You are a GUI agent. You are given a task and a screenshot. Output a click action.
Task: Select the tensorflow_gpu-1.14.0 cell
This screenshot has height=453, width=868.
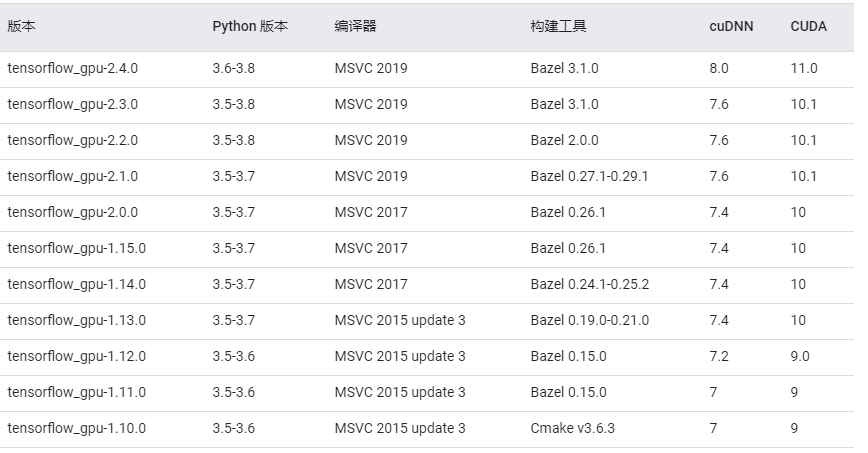[76, 284]
